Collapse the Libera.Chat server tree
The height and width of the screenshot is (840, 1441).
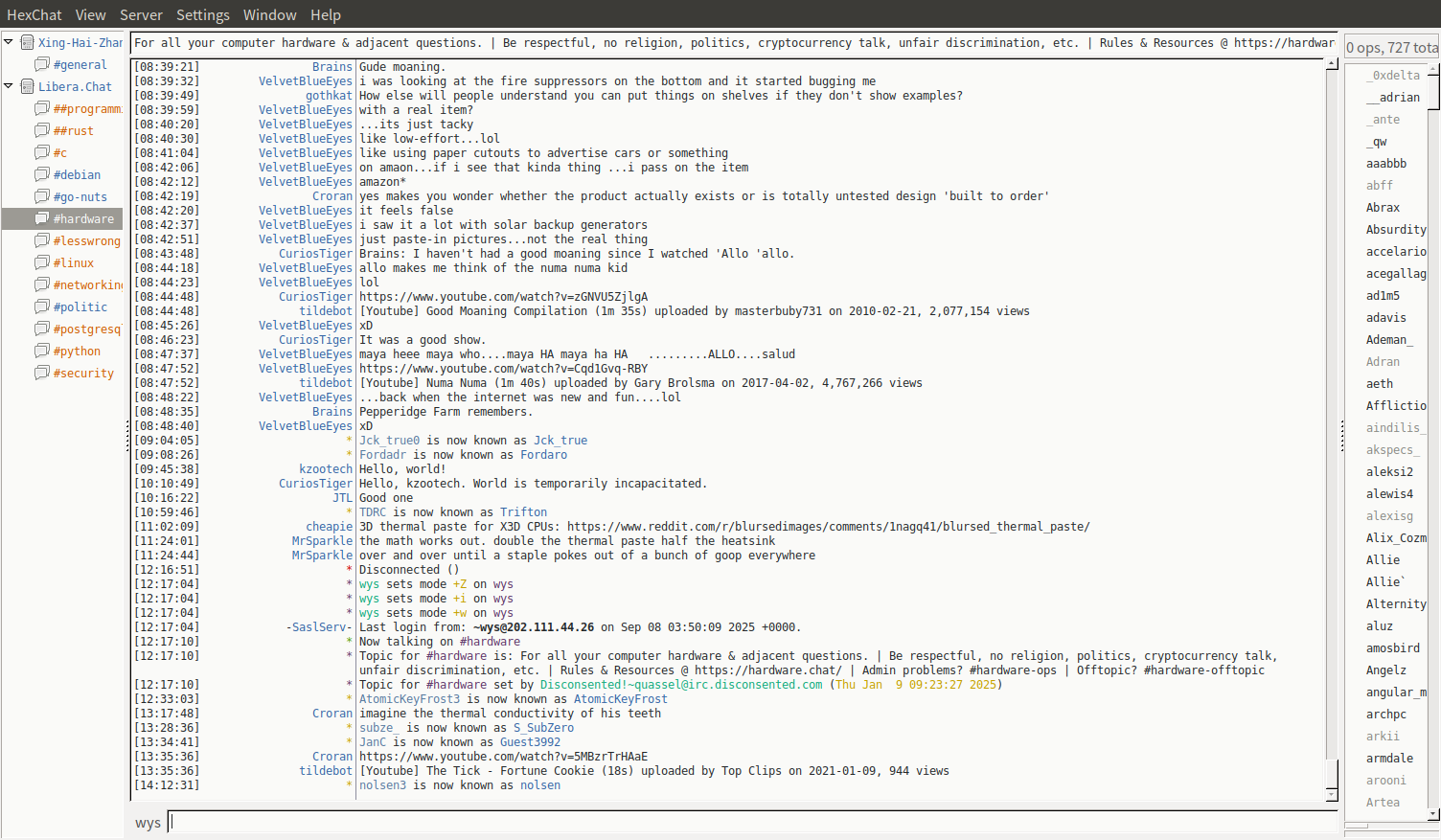[9, 86]
